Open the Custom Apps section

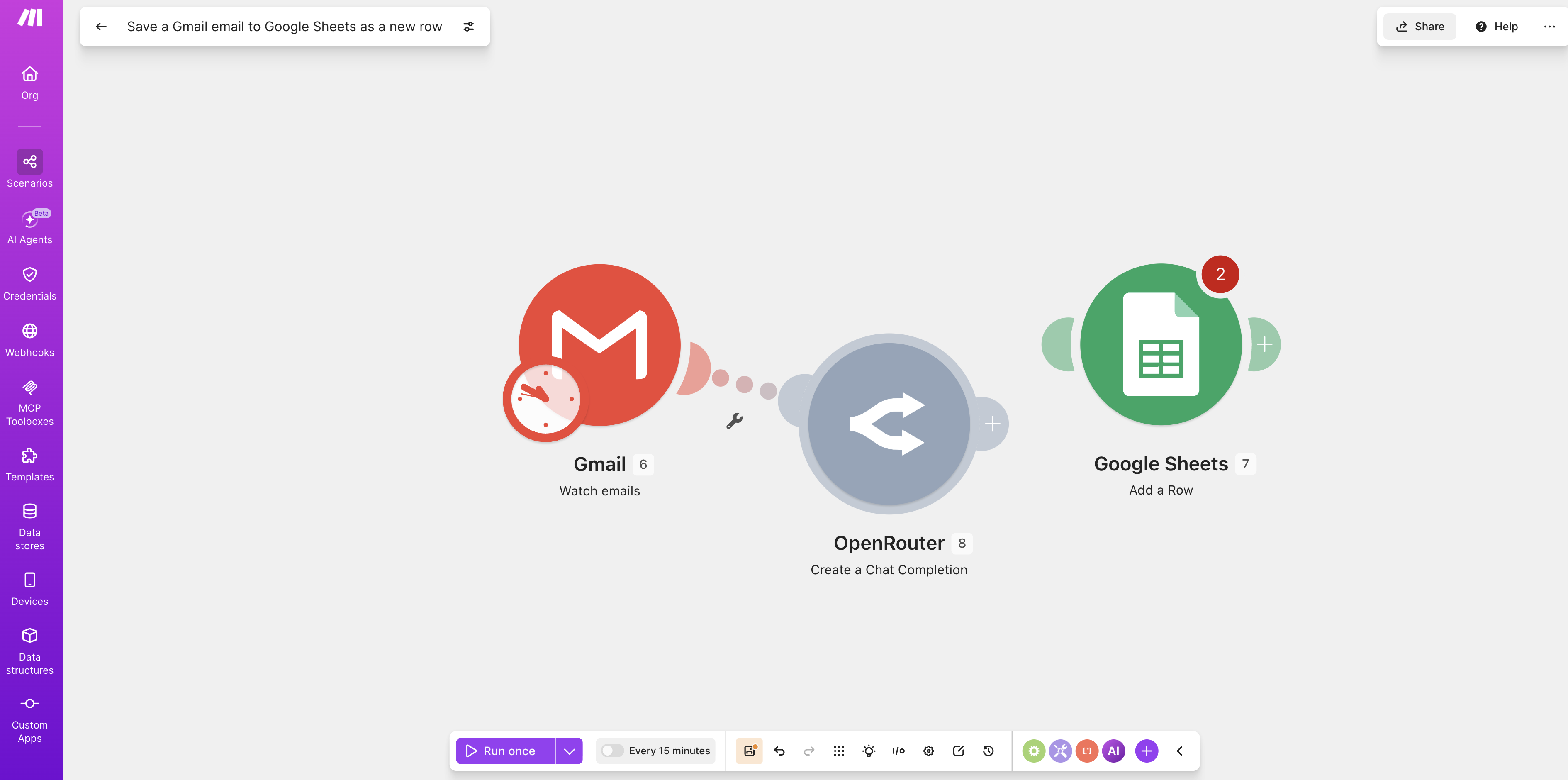(x=30, y=720)
